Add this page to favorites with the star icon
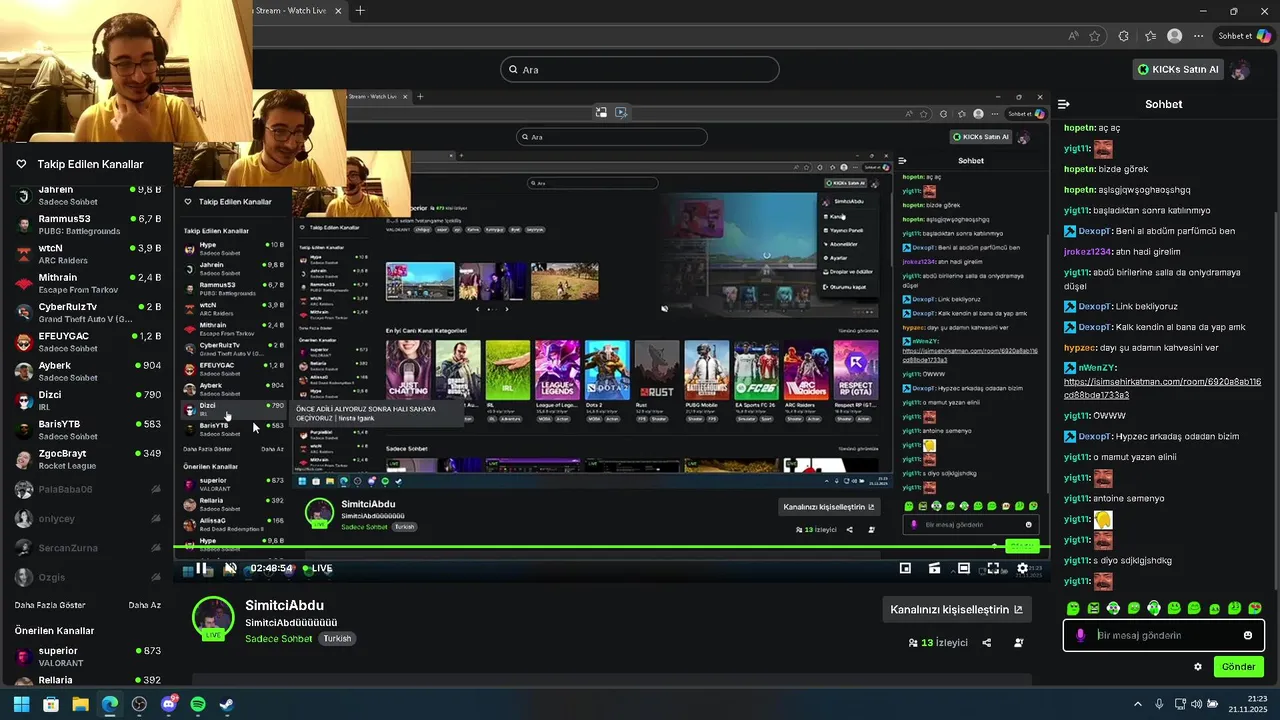Screen dimensions: 1280x720 (1095, 36)
